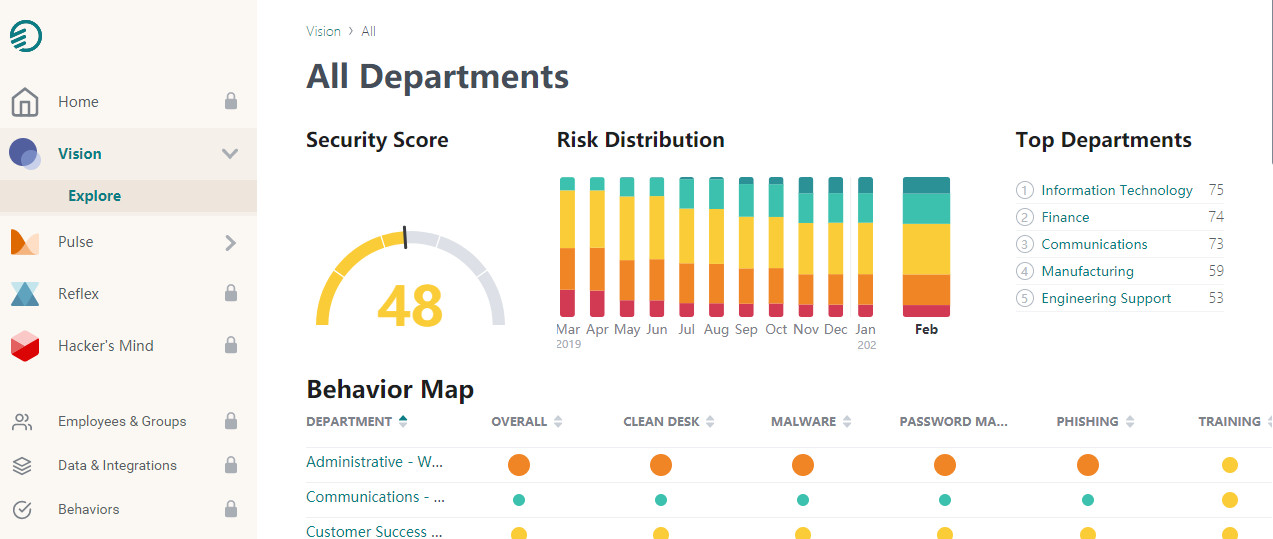This screenshot has width=1273, height=539.
Task: Collapse the Vision menu chevron
Action: click(230, 154)
